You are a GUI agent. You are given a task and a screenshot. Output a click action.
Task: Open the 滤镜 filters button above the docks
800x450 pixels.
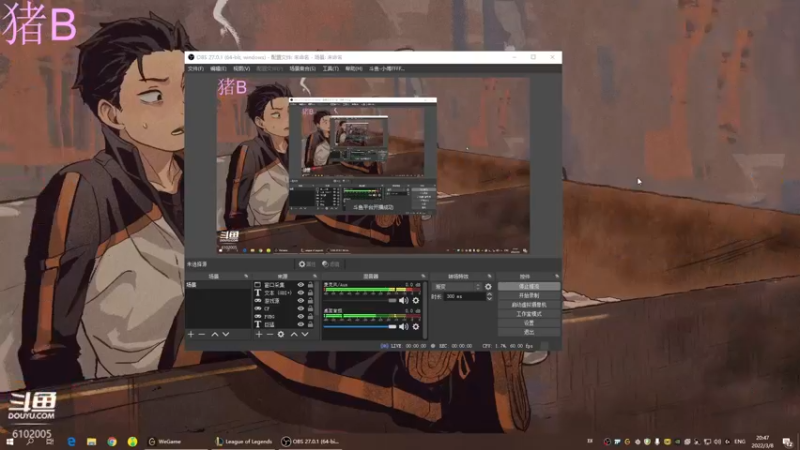(331, 264)
